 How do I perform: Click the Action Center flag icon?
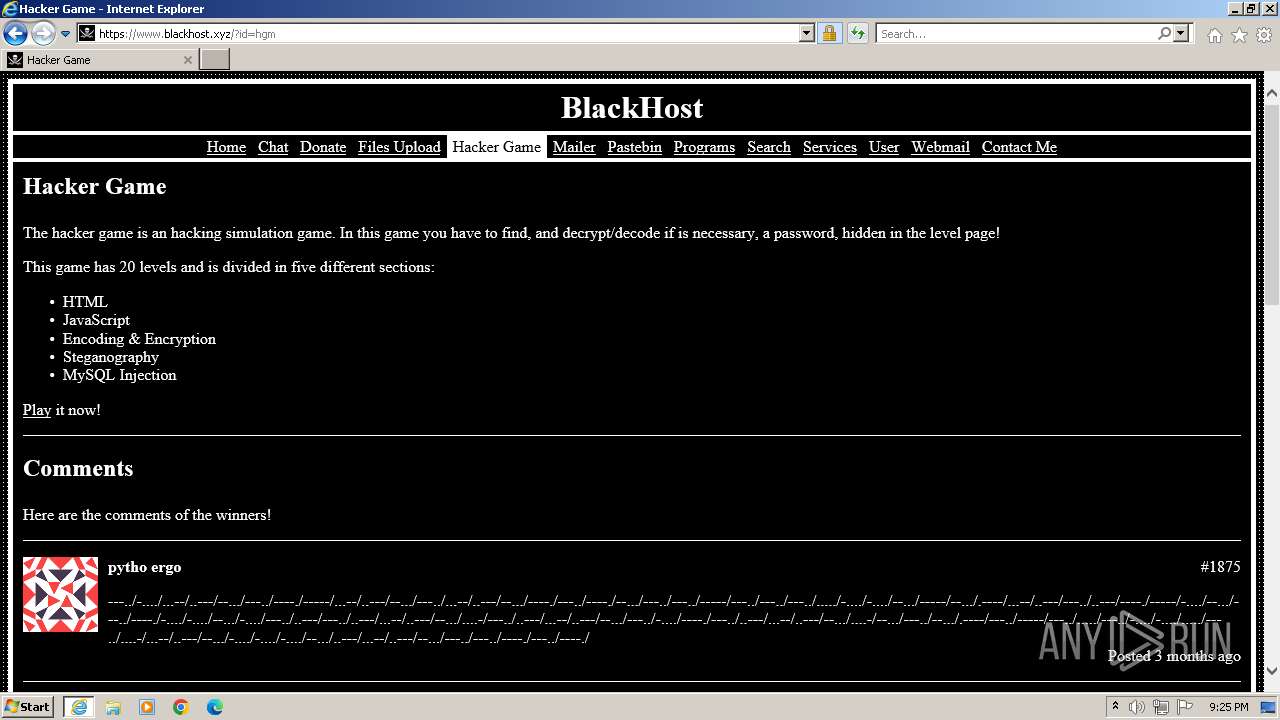[x=1185, y=707]
